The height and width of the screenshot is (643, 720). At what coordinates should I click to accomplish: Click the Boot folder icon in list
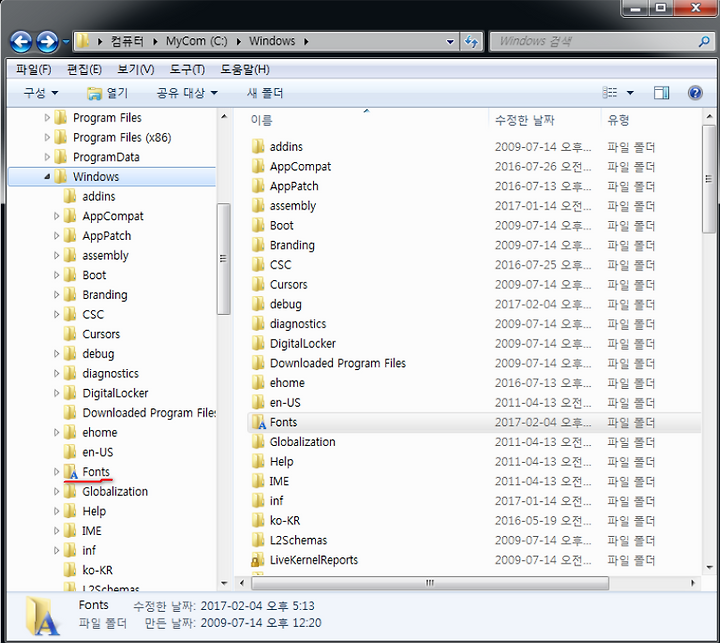[259, 226]
